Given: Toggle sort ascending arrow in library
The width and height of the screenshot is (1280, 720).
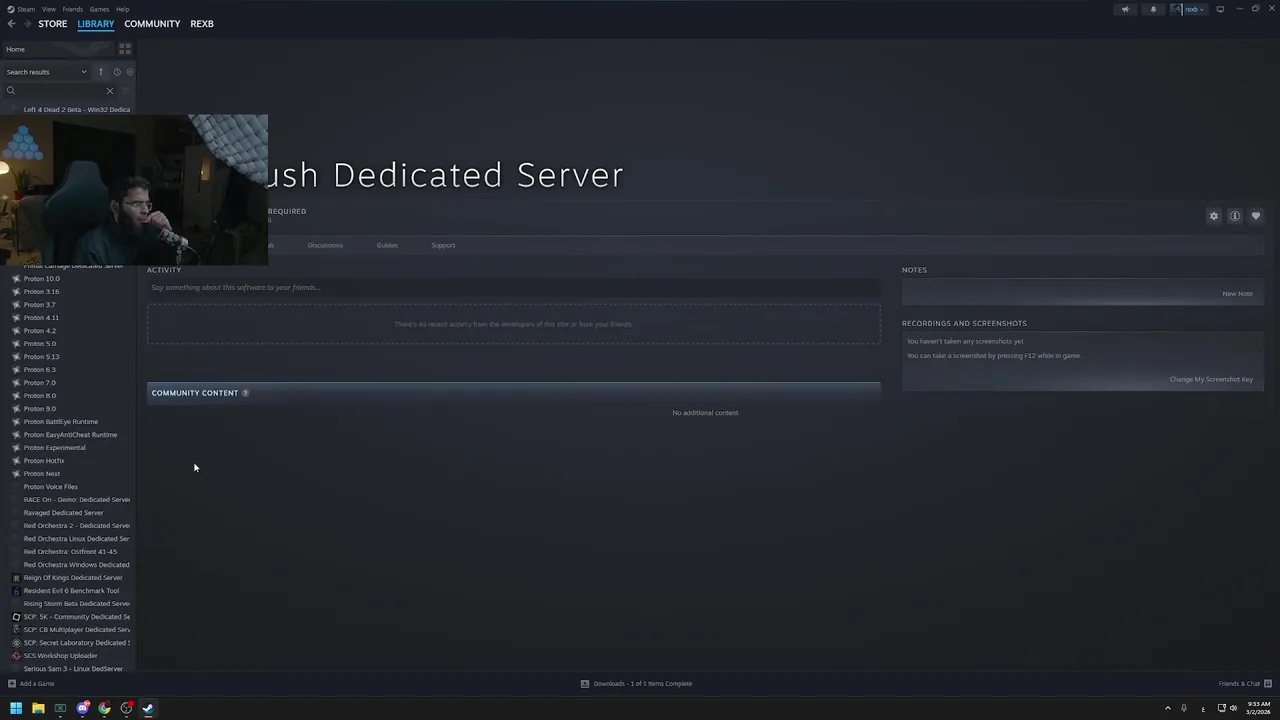Looking at the screenshot, I should [100, 72].
